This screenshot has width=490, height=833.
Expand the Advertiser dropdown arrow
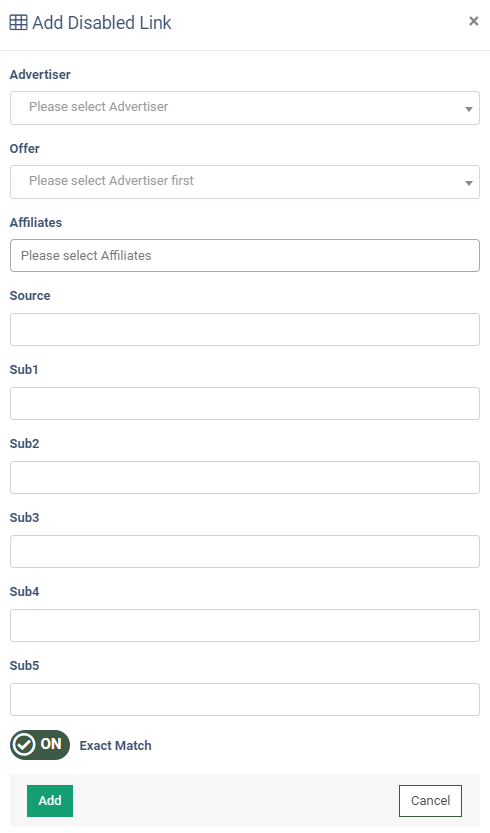pyautogui.click(x=469, y=109)
